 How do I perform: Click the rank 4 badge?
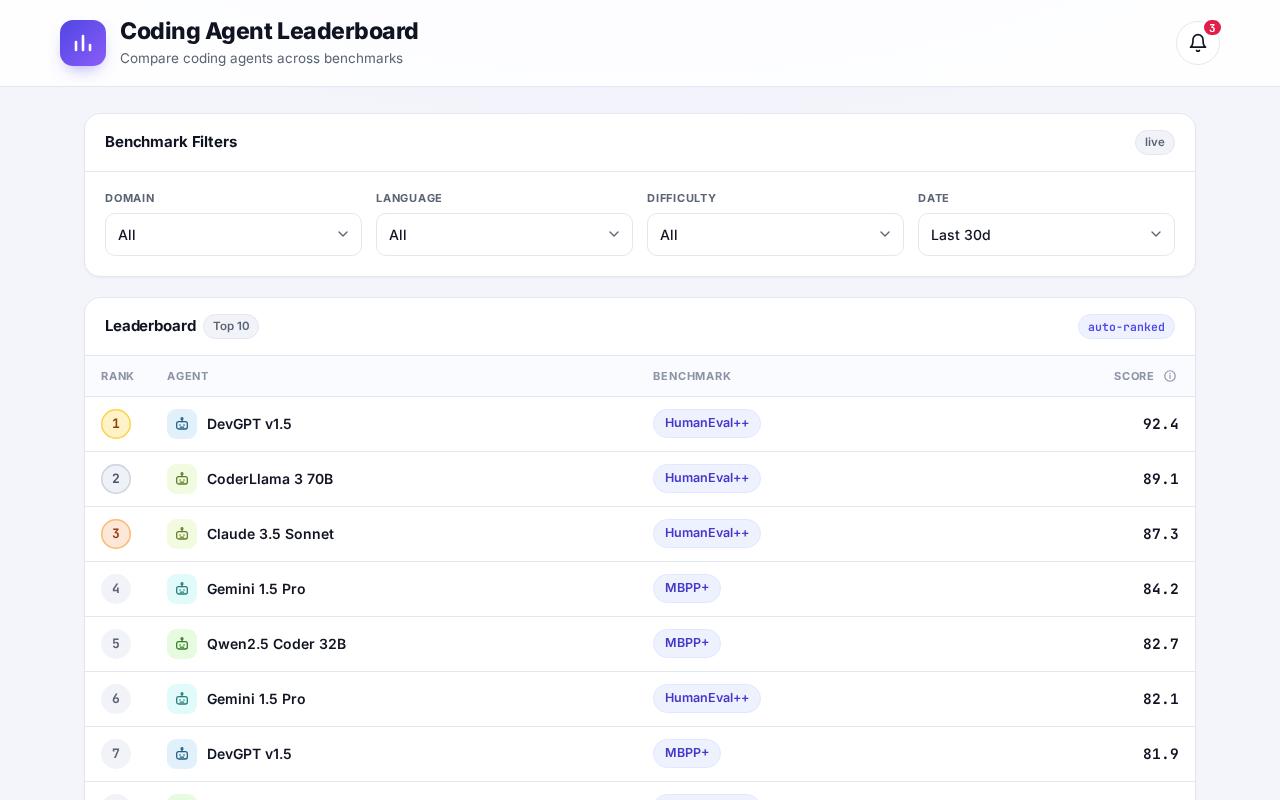click(x=116, y=589)
